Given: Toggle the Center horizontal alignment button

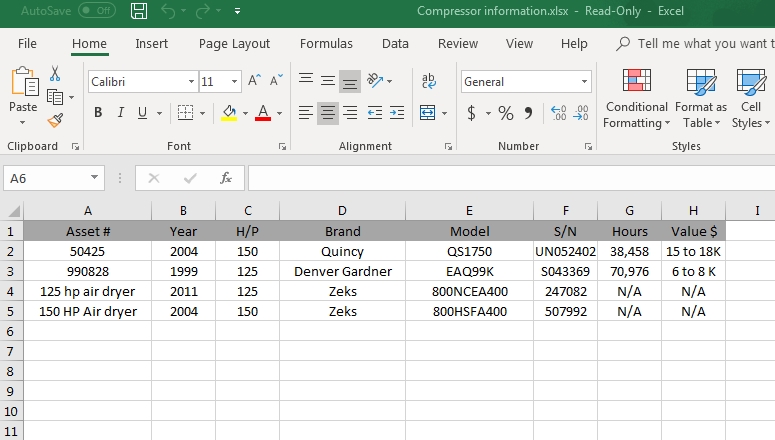Looking at the screenshot, I should tap(328, 113).
